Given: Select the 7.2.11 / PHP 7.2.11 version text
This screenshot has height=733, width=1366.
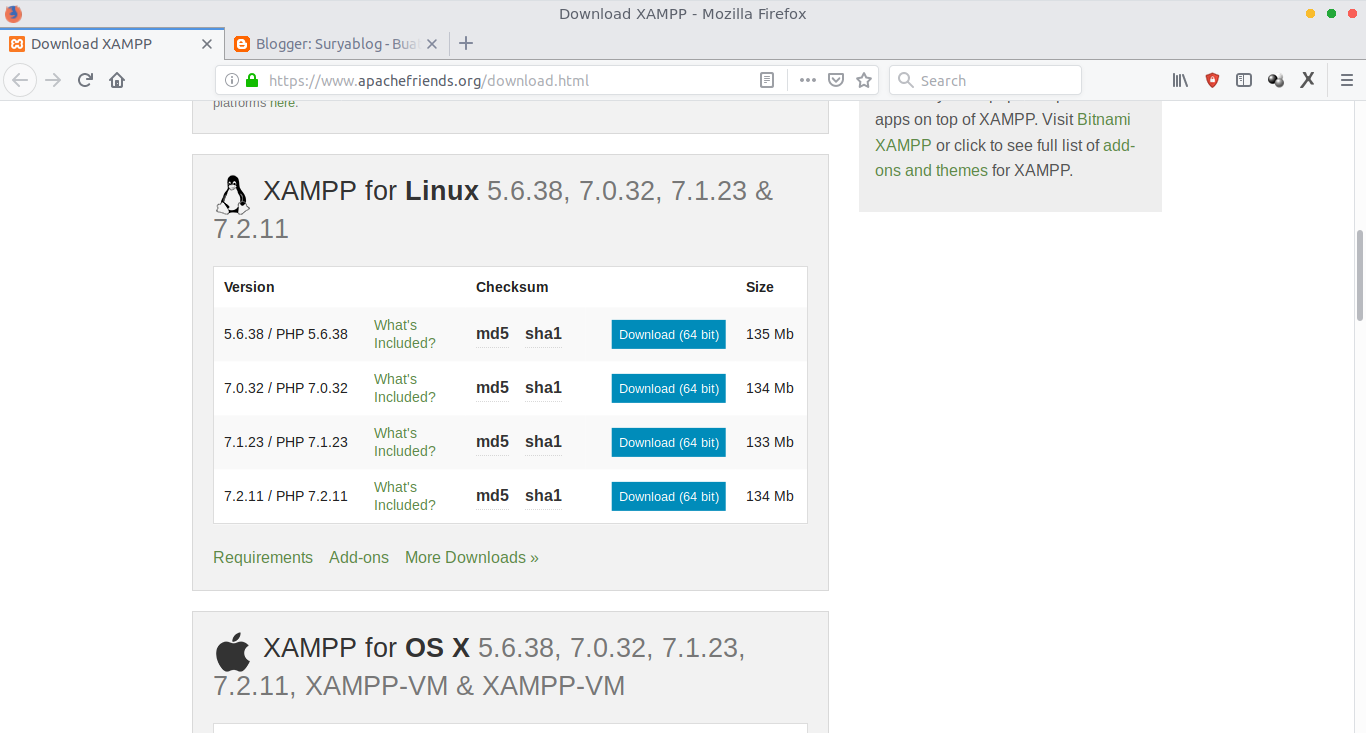Looking at the screenshot, I should click(x=286, y=496).
